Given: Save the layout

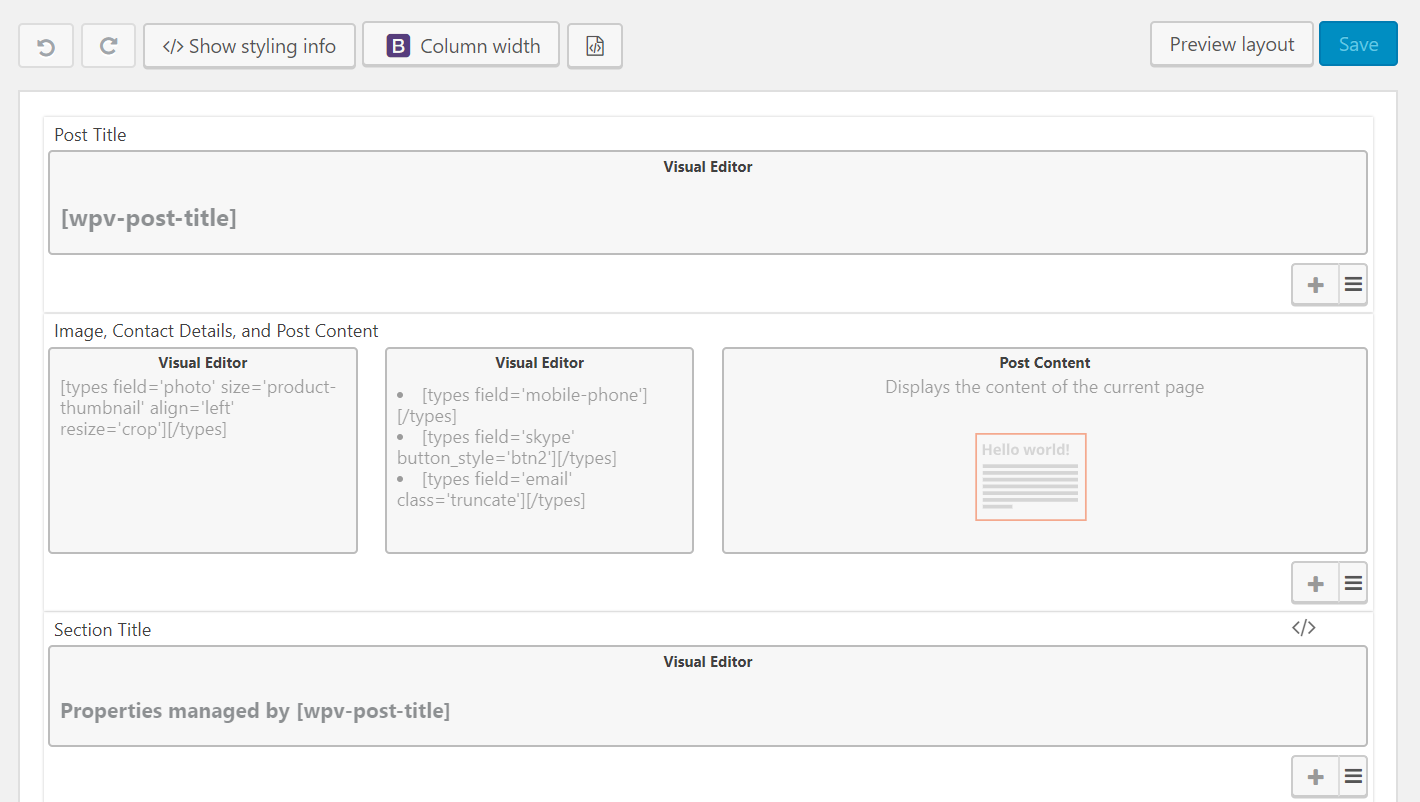Looking at the screenshot, I should coord(1358,44).
